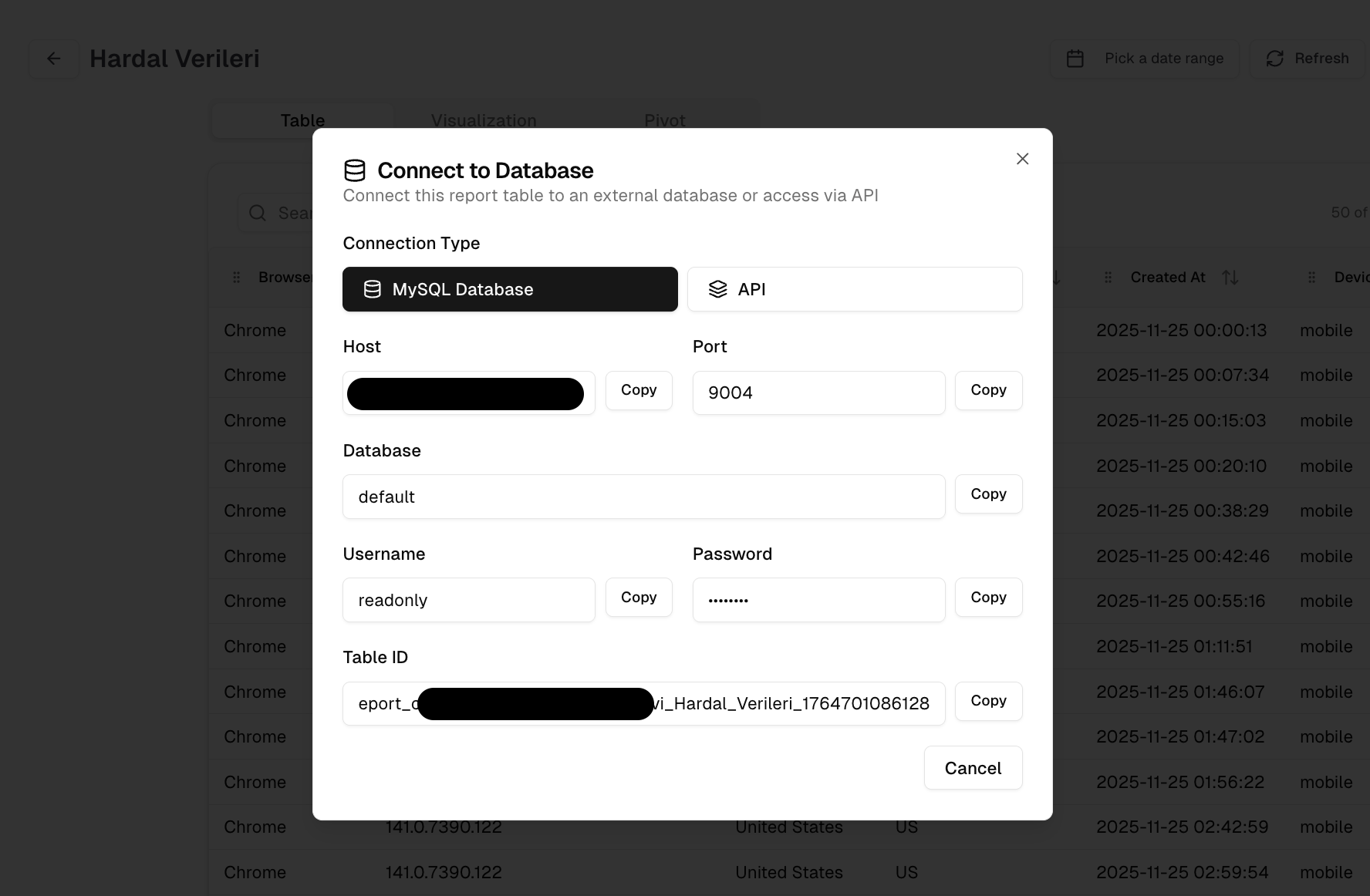The width and height of the screenshot is (1370, 896).
Task: Click the refresh icon in the top bar
Action: coord(1274,58)
